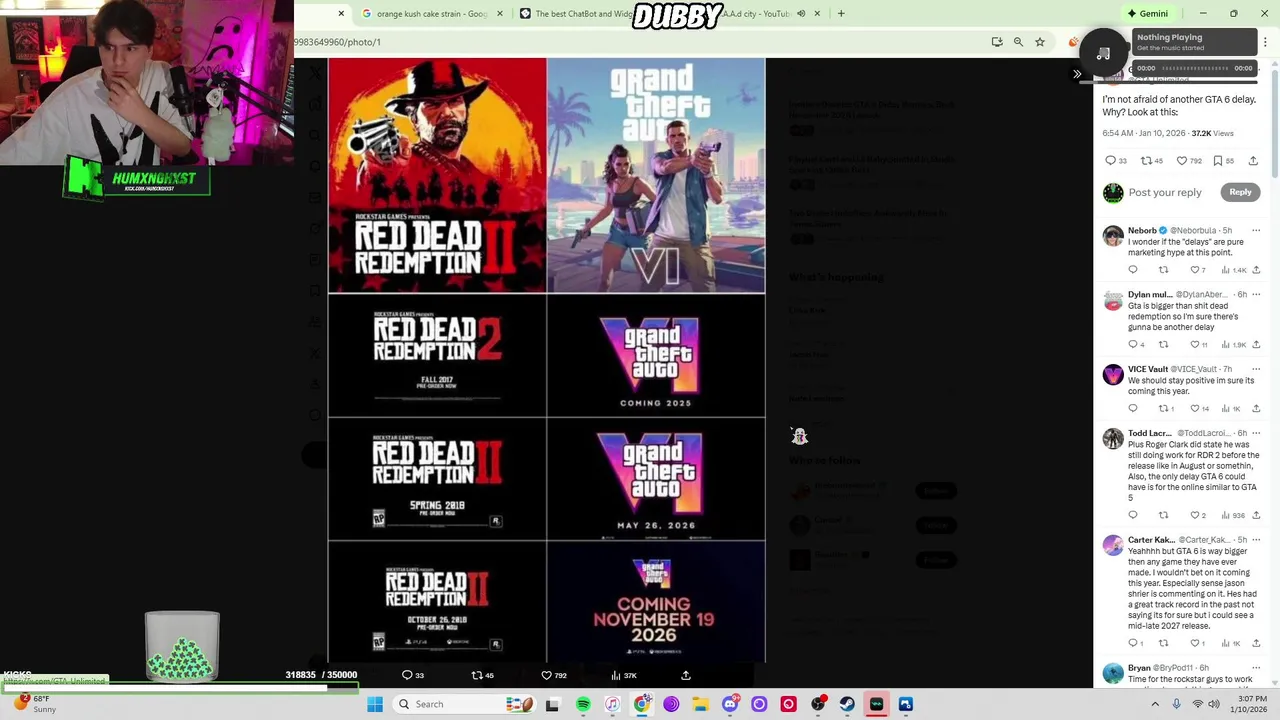Open the @TodoLacroi... handle link
The width and height of the screenshot is (1280, 720).
[x=1203, y=434]
